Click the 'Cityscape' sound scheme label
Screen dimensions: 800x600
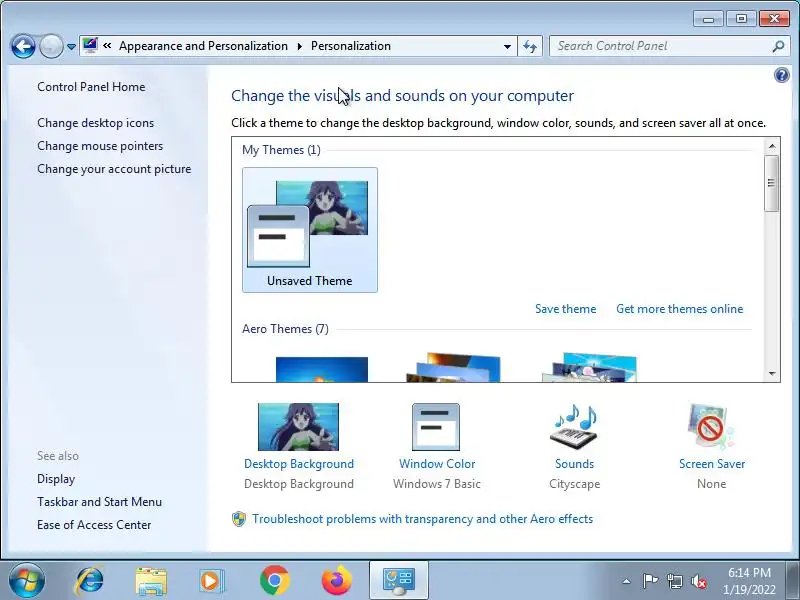[x=574, y=484]
